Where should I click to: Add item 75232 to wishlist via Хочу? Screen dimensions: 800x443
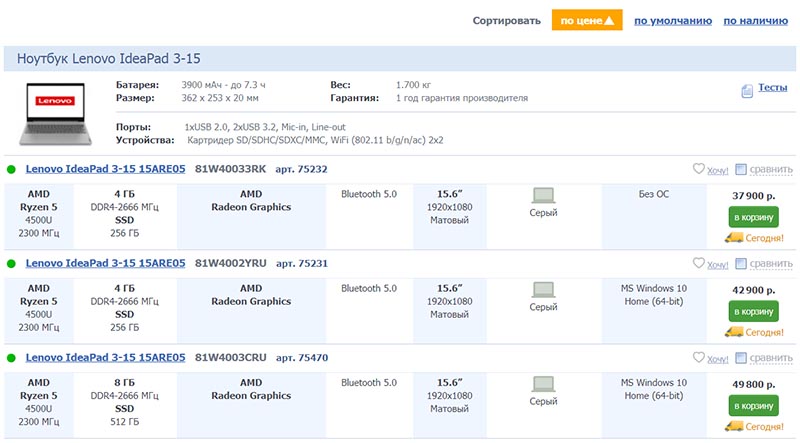click(x=717, y=170)
